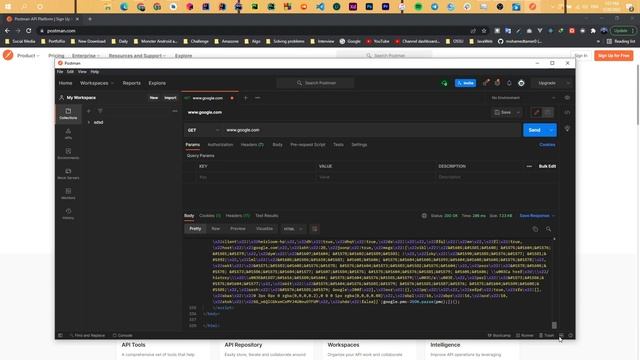Toggle line wrap icon in response toolbar
Viewport: 640px width, 360px height.
tap(314, 229)
